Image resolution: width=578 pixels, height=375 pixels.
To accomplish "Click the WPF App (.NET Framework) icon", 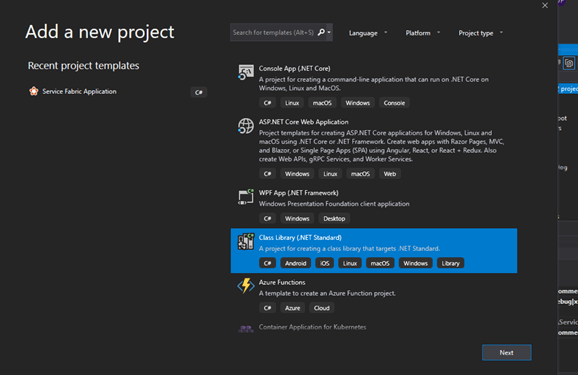I will tap(246, 197).
